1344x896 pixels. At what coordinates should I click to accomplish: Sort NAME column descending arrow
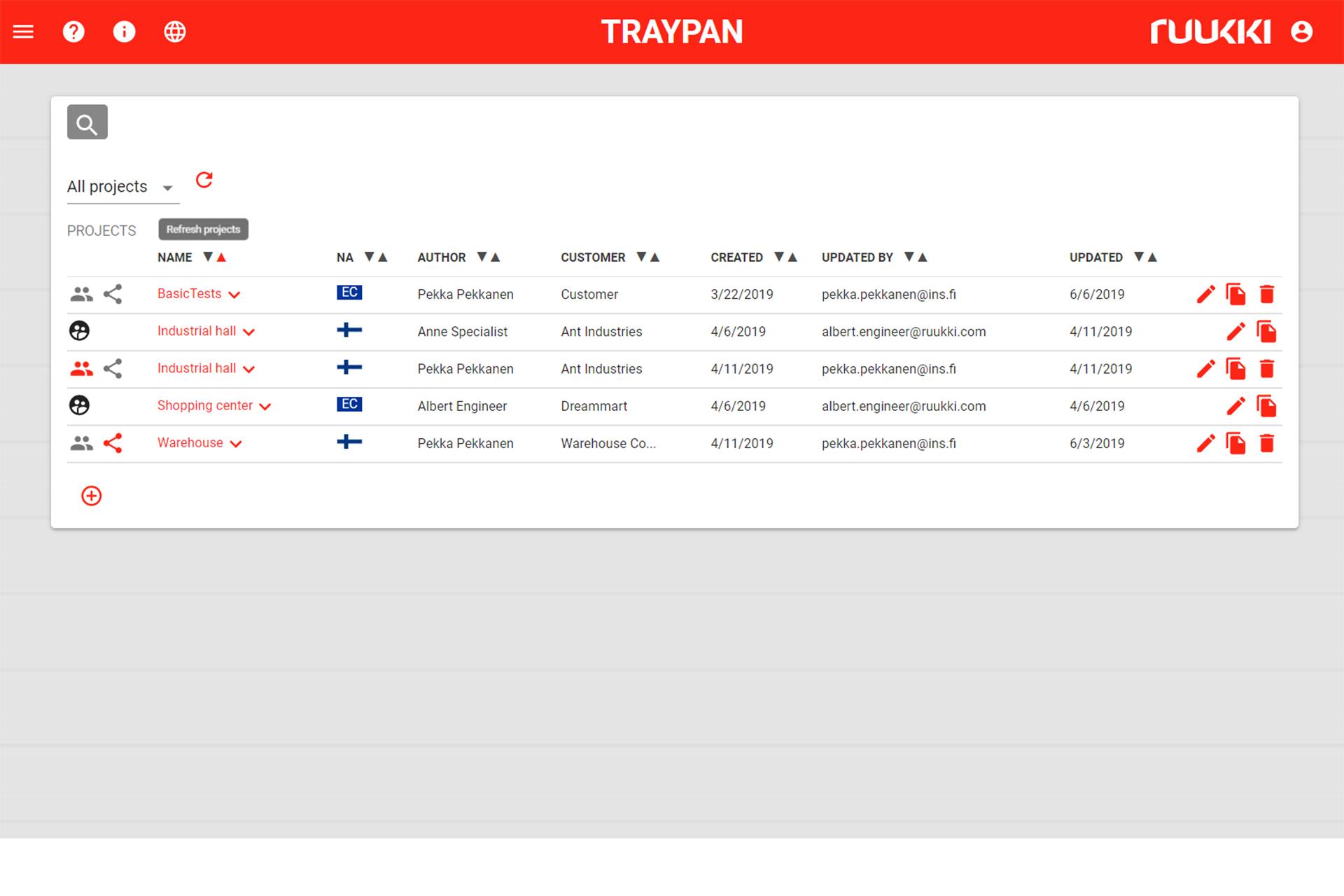[208, 257]
